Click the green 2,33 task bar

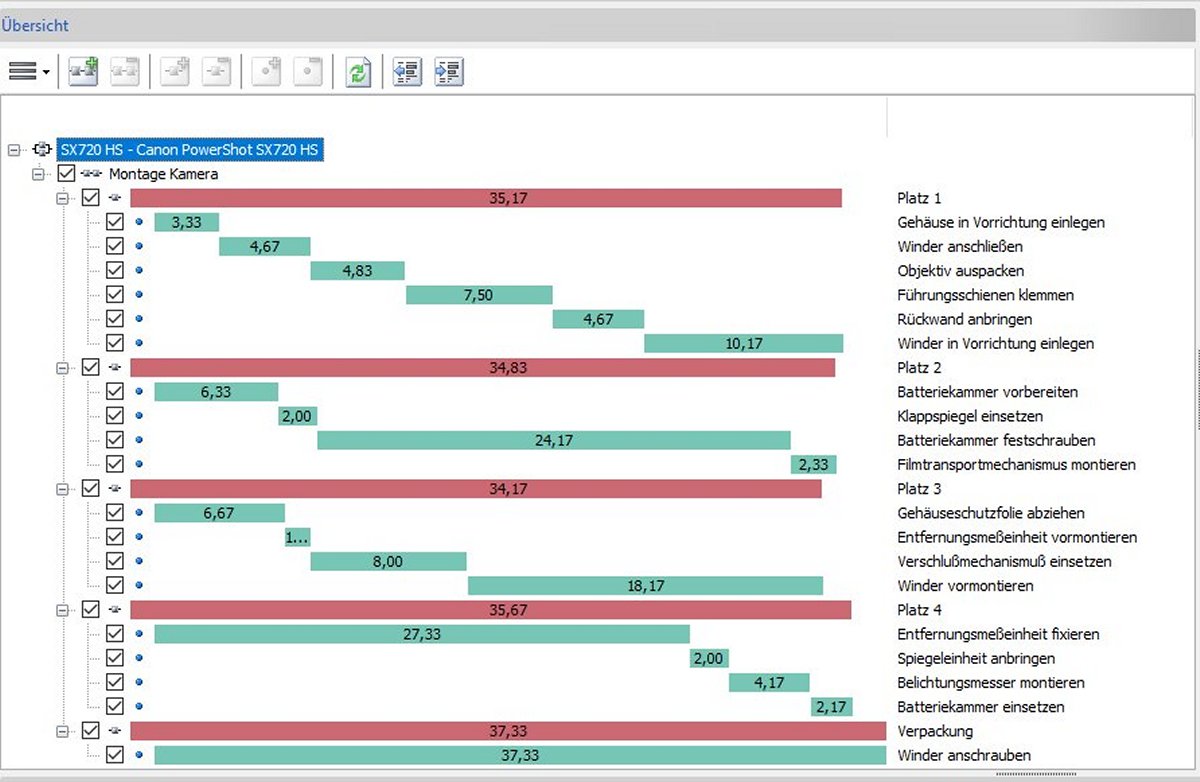point(814,465)
